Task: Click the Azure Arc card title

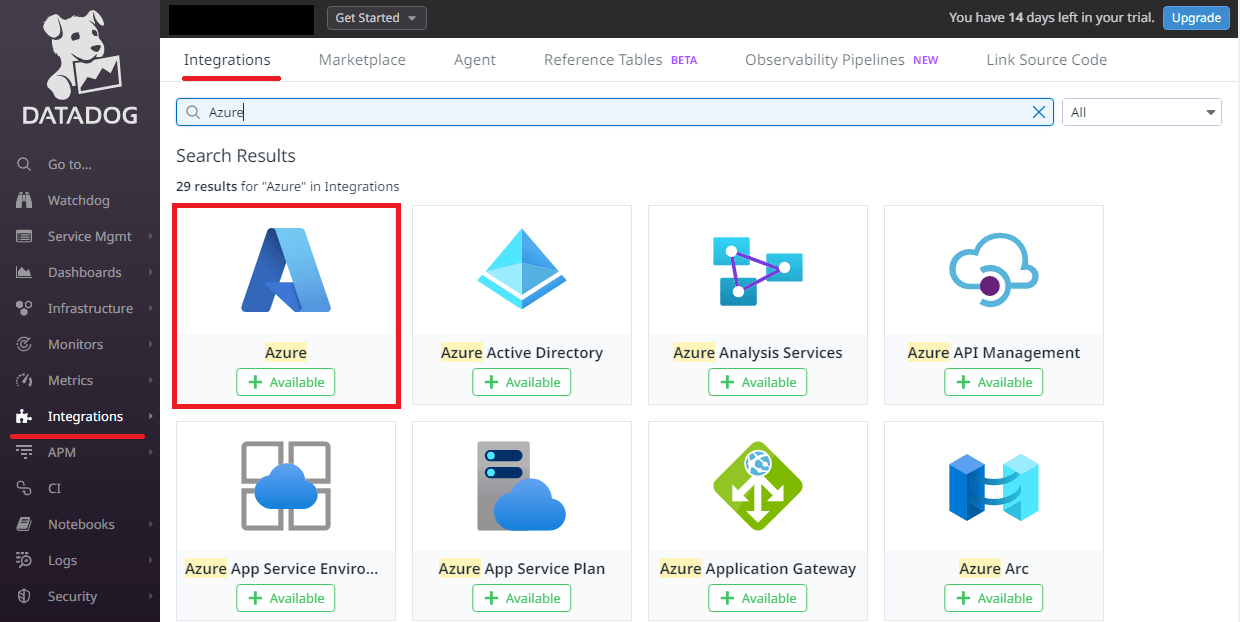Action: pos(994,568)
